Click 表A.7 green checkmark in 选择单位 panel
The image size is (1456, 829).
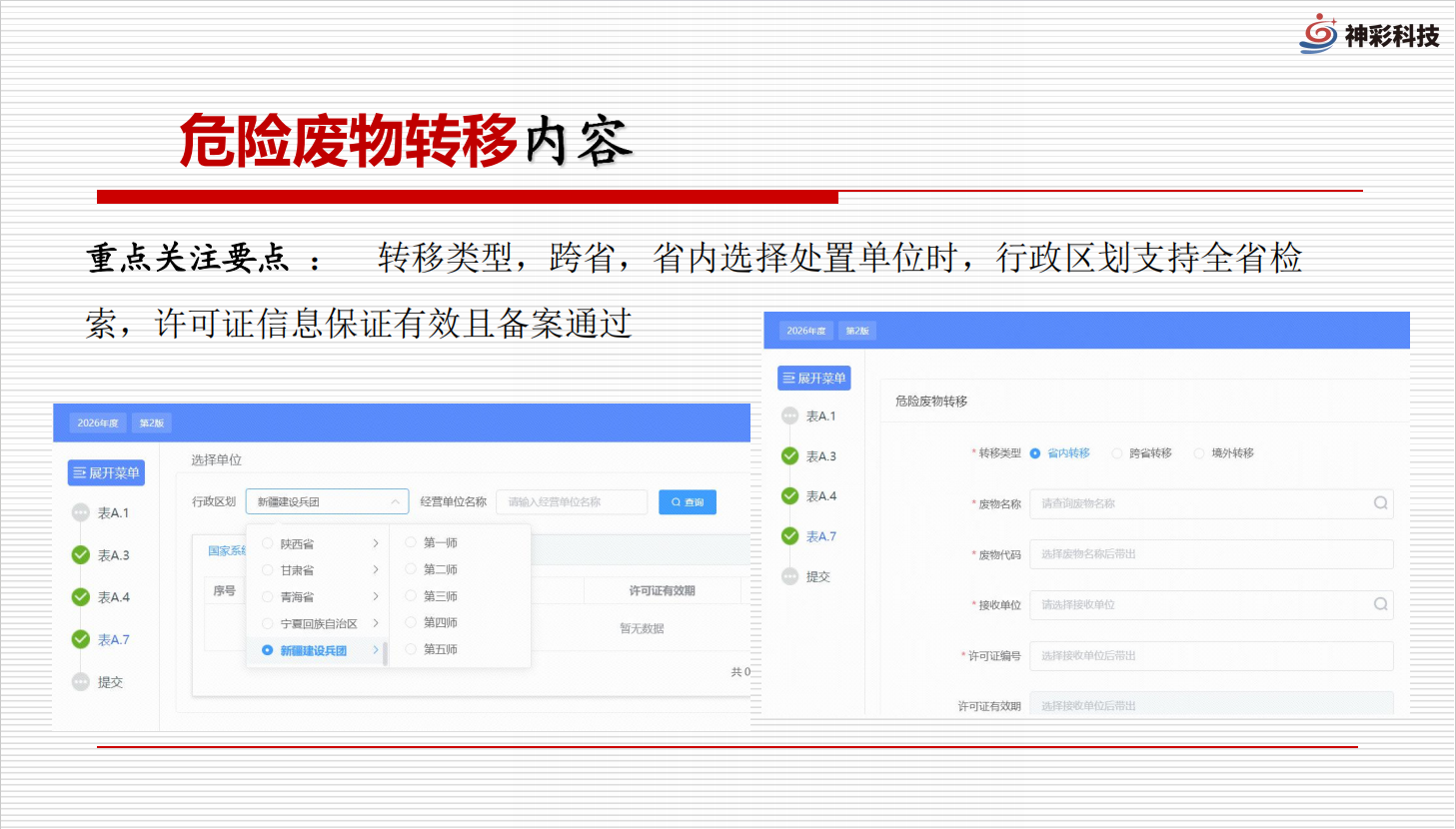(x=81, y=639)
